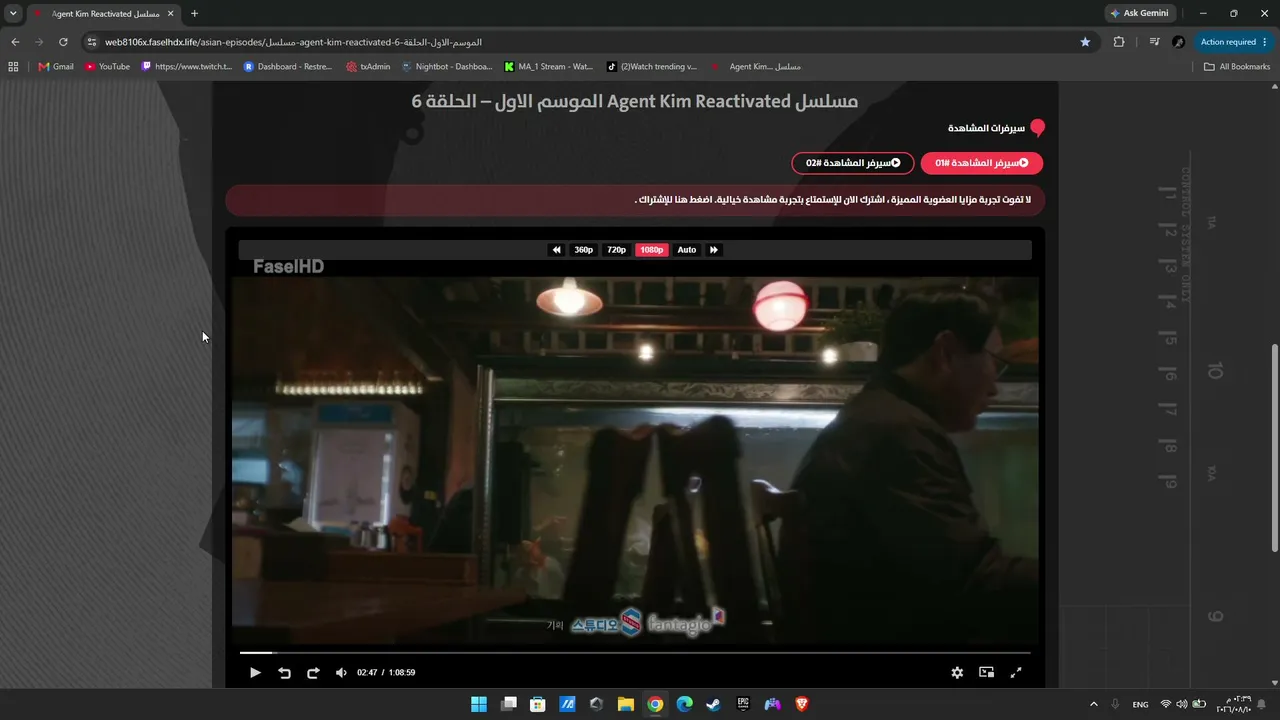Open the txAdmin bookmark
The height and width of the screenshot is (720, 1280).
[368, 67]
